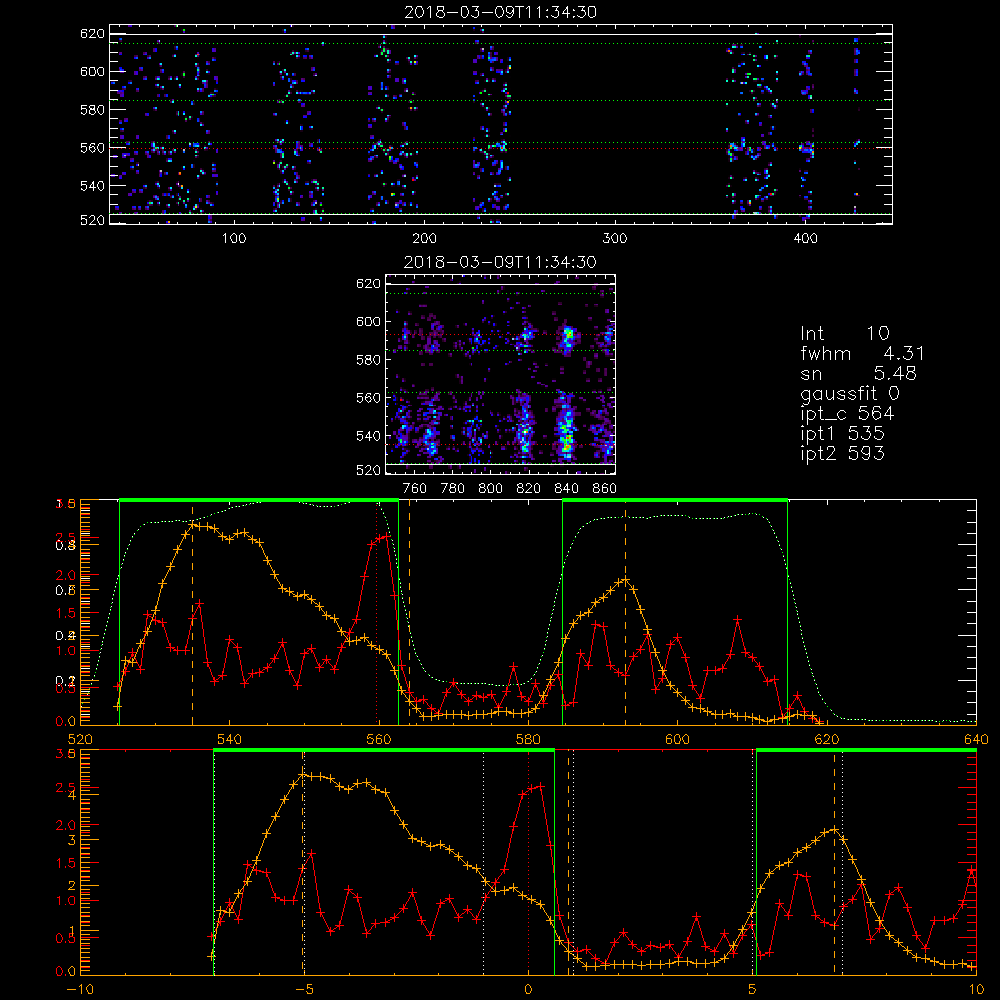Click the x-axis label 0 of bottom plot

click(528, 990)
